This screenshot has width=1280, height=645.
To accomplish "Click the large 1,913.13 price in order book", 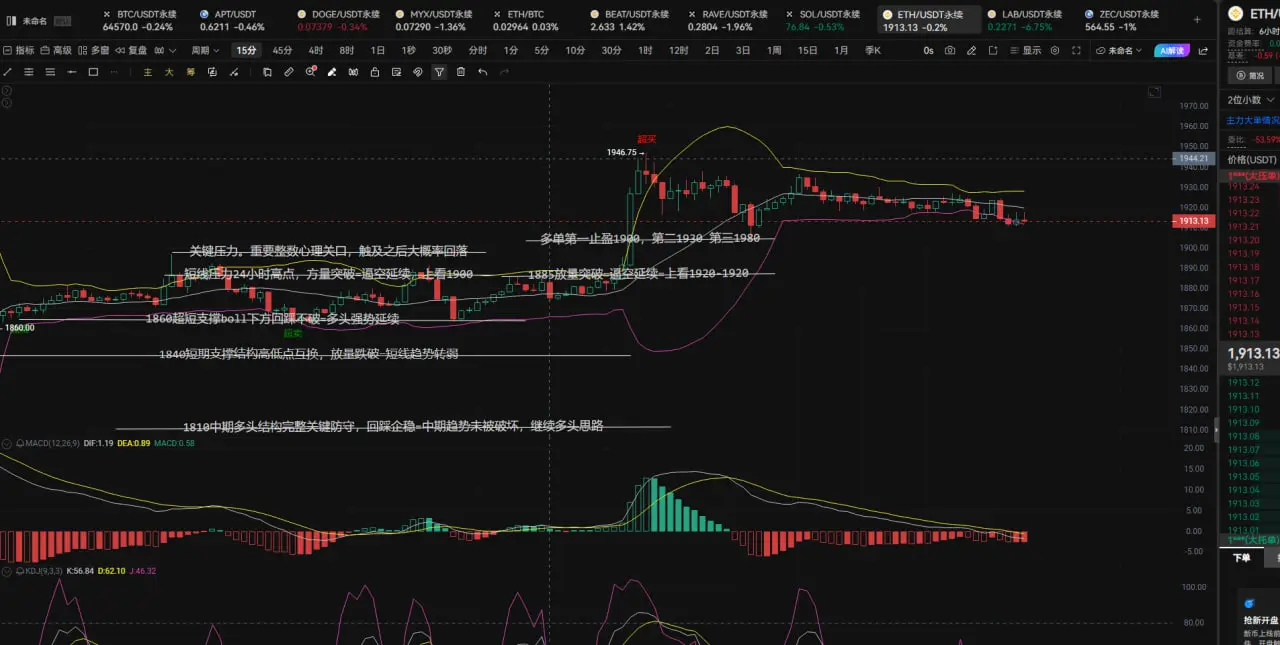I will (1253, 353).
